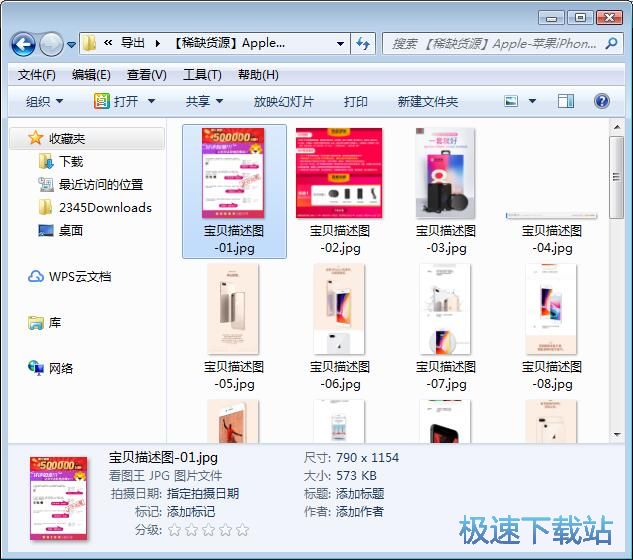Open the view options dropdown arrow
The image size is (633, 560).
pos(532,101)
